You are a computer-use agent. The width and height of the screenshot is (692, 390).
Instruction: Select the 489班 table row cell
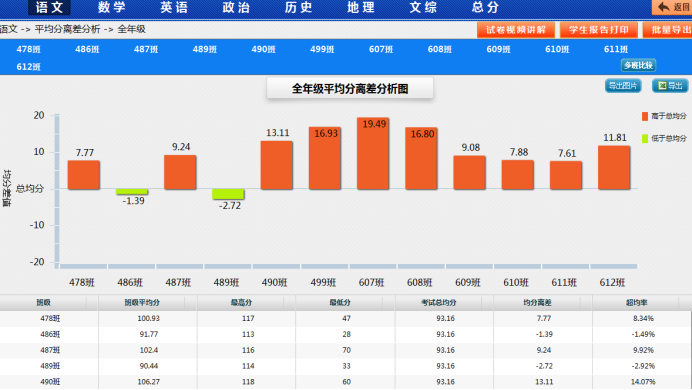click(50, 366)
